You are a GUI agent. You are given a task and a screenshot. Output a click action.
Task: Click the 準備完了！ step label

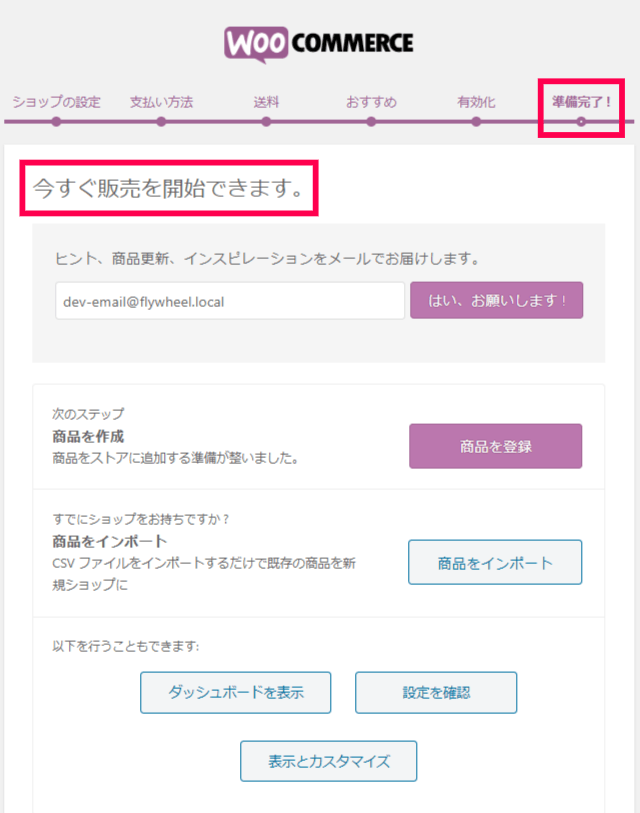point(581,102)
